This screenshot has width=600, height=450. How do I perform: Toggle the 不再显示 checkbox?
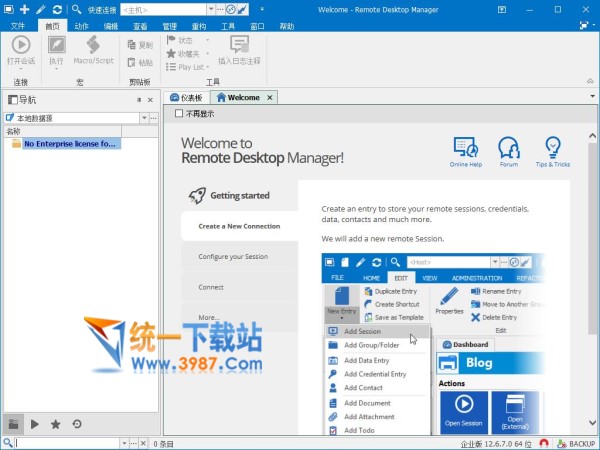click(x=179, y=114)
